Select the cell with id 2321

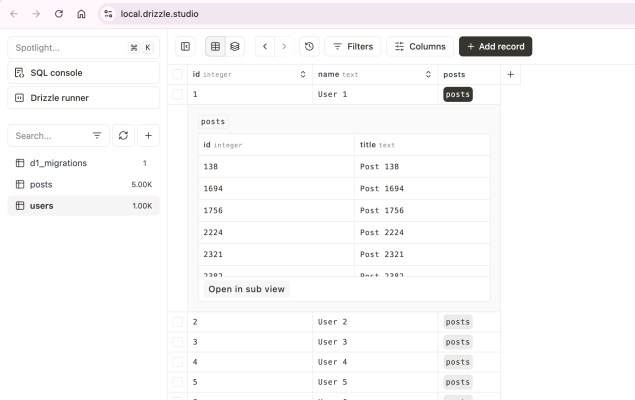click(x=277, y=254)
